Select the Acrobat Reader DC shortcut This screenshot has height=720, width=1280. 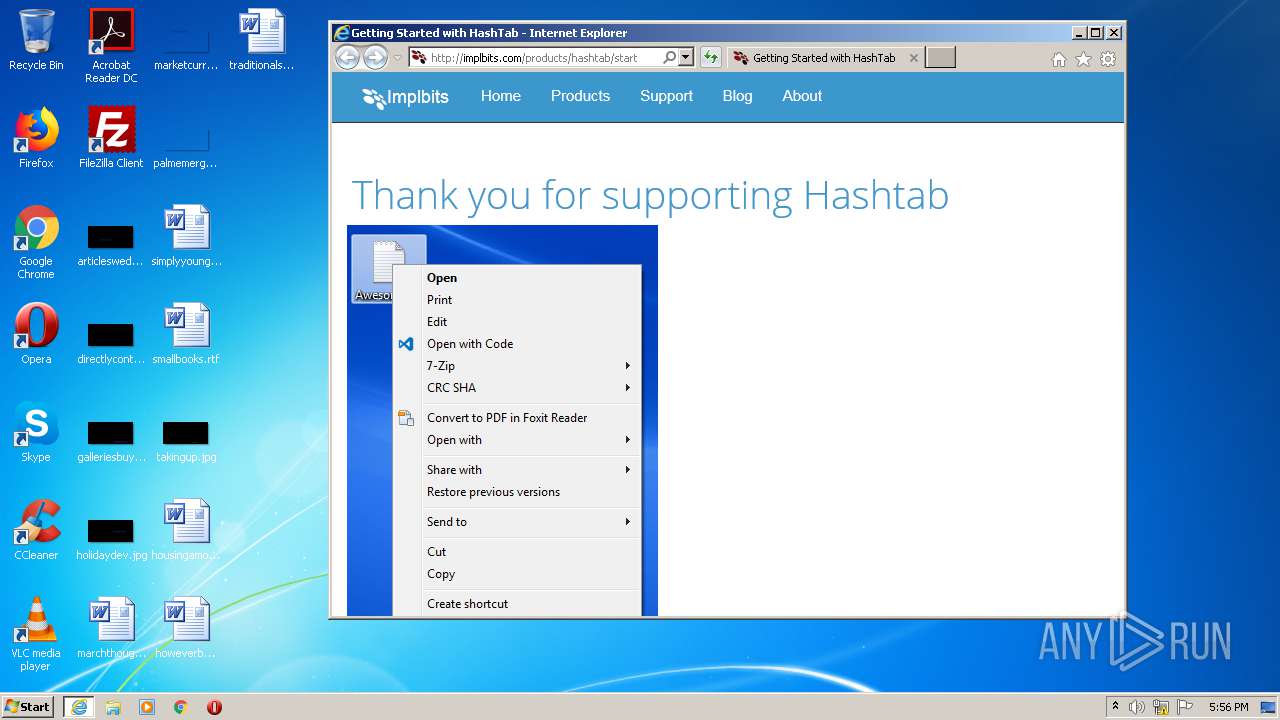(111, 45)
